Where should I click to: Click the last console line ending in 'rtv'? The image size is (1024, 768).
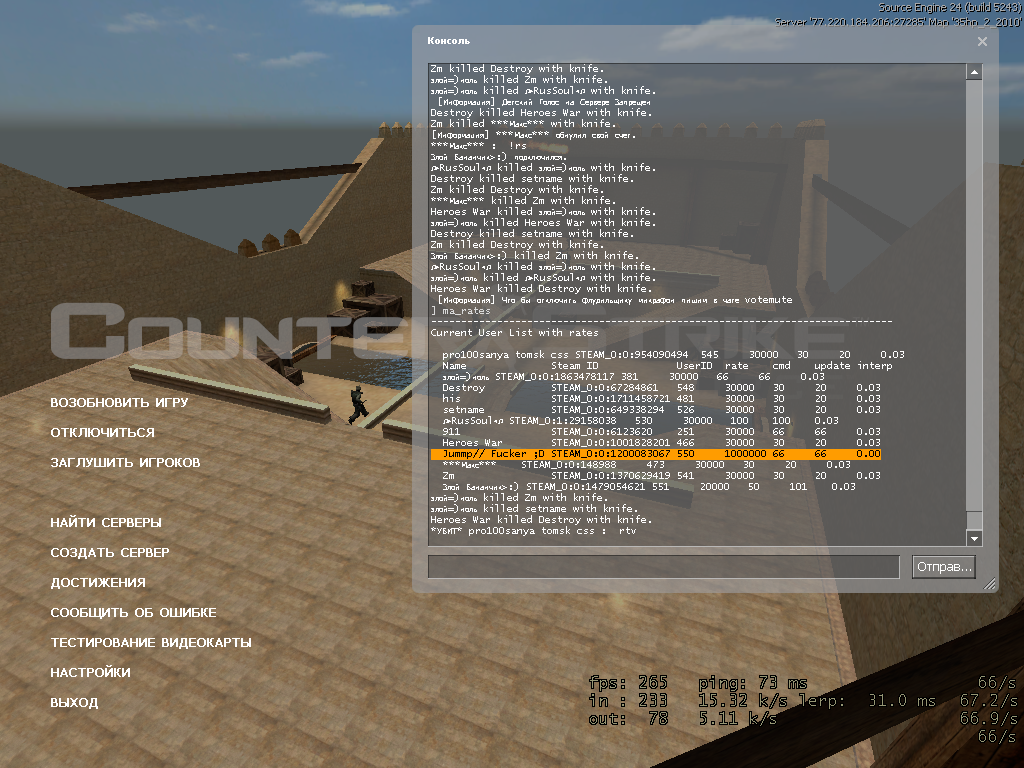[x=534, y=531]
